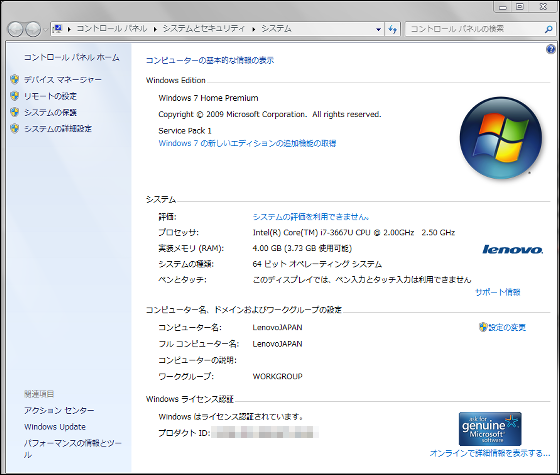This screenshot has height=475, width=560.
Task: Open the recent pages dropdown beside navigation arrows
Action: coord(45,30)
